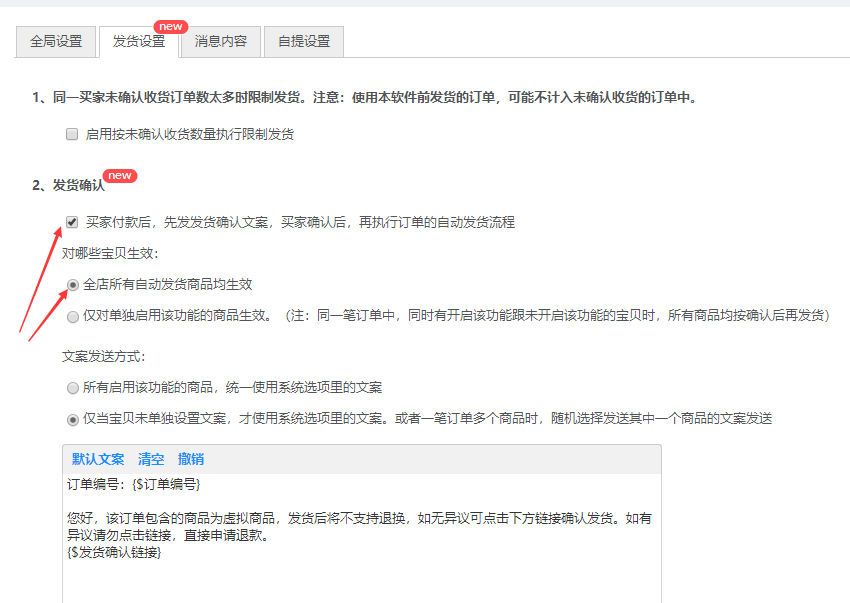Click the 2、发货确认 section heading
The height and width of the screenshot is (603, 850).
68,185
